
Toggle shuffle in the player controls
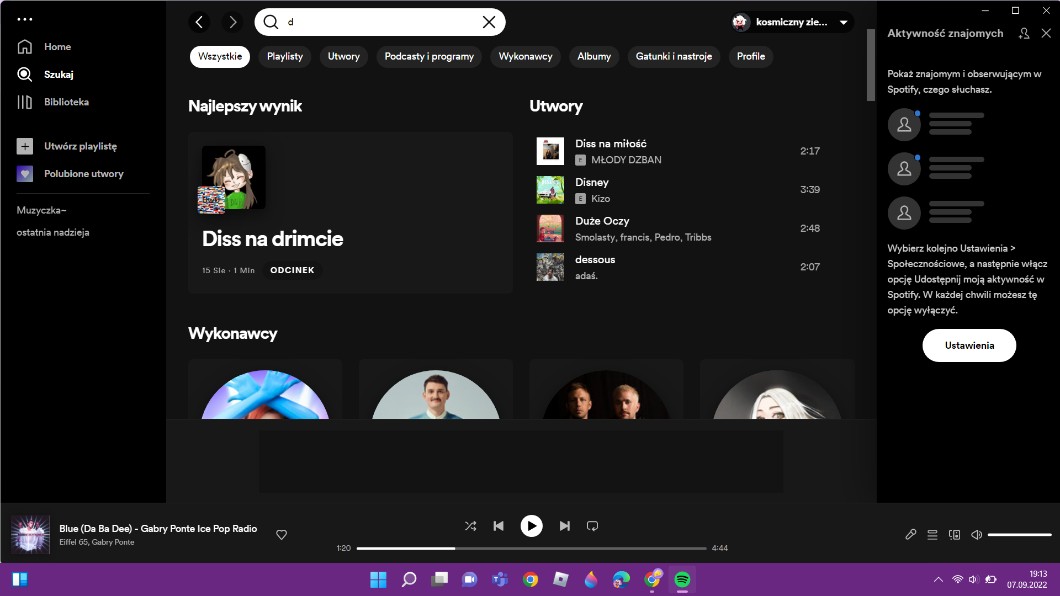[471, 526]
